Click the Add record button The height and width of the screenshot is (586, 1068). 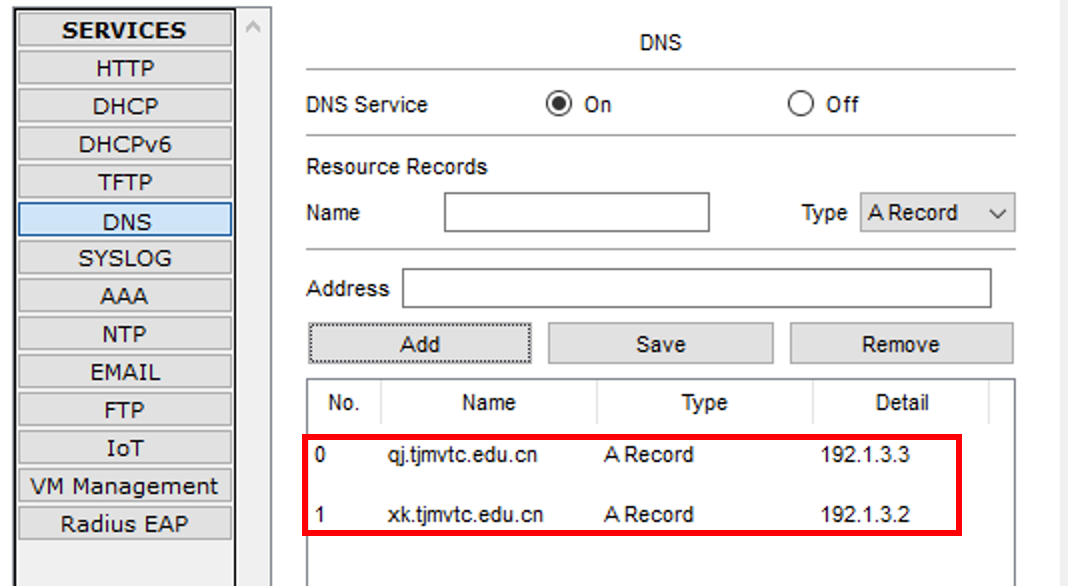420,344
